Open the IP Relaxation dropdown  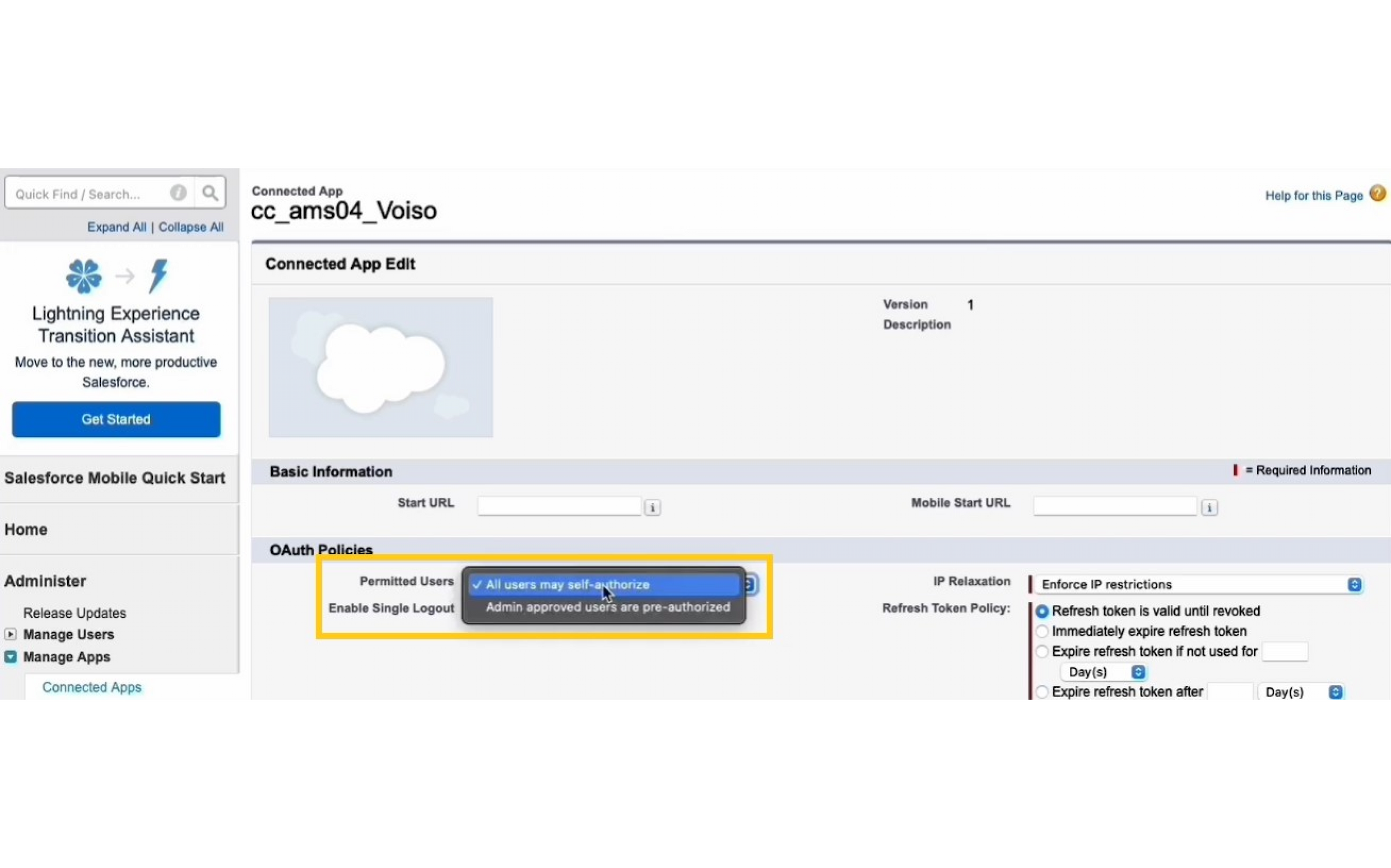tap(1199, 584)
